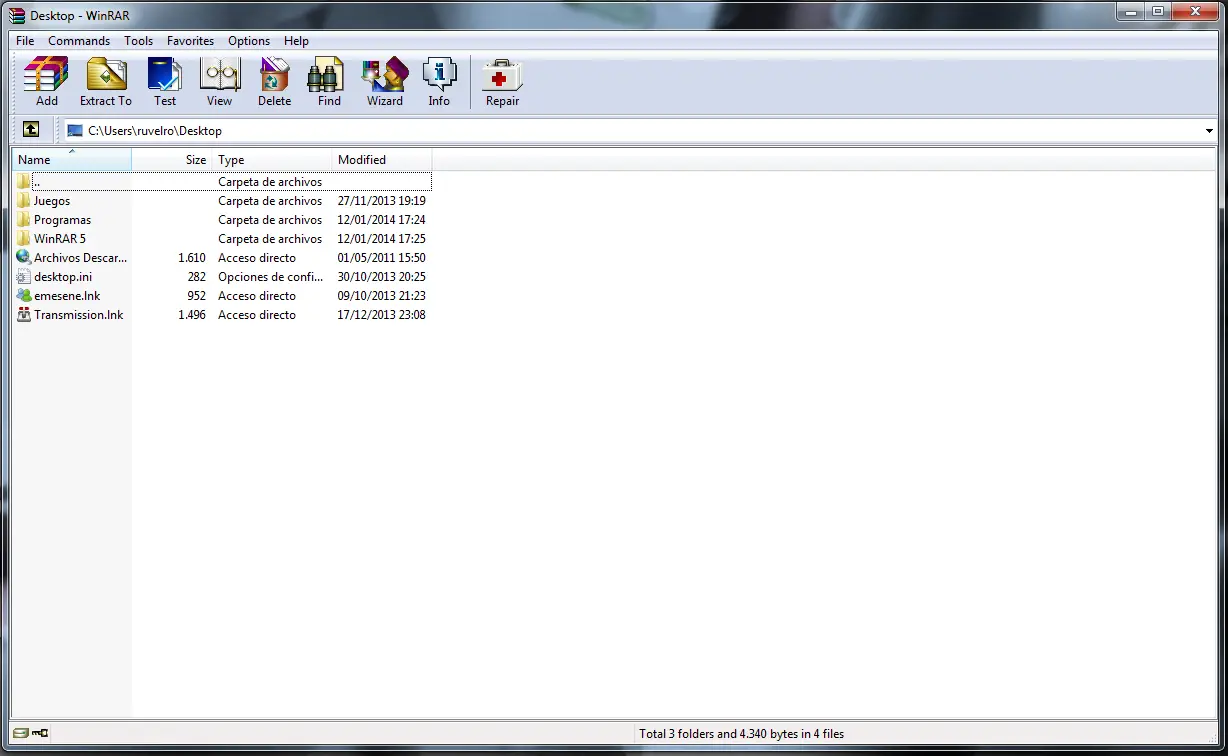Sort by the Name column header
Screen dimensions: 1228x756
(x=72, y=160)
